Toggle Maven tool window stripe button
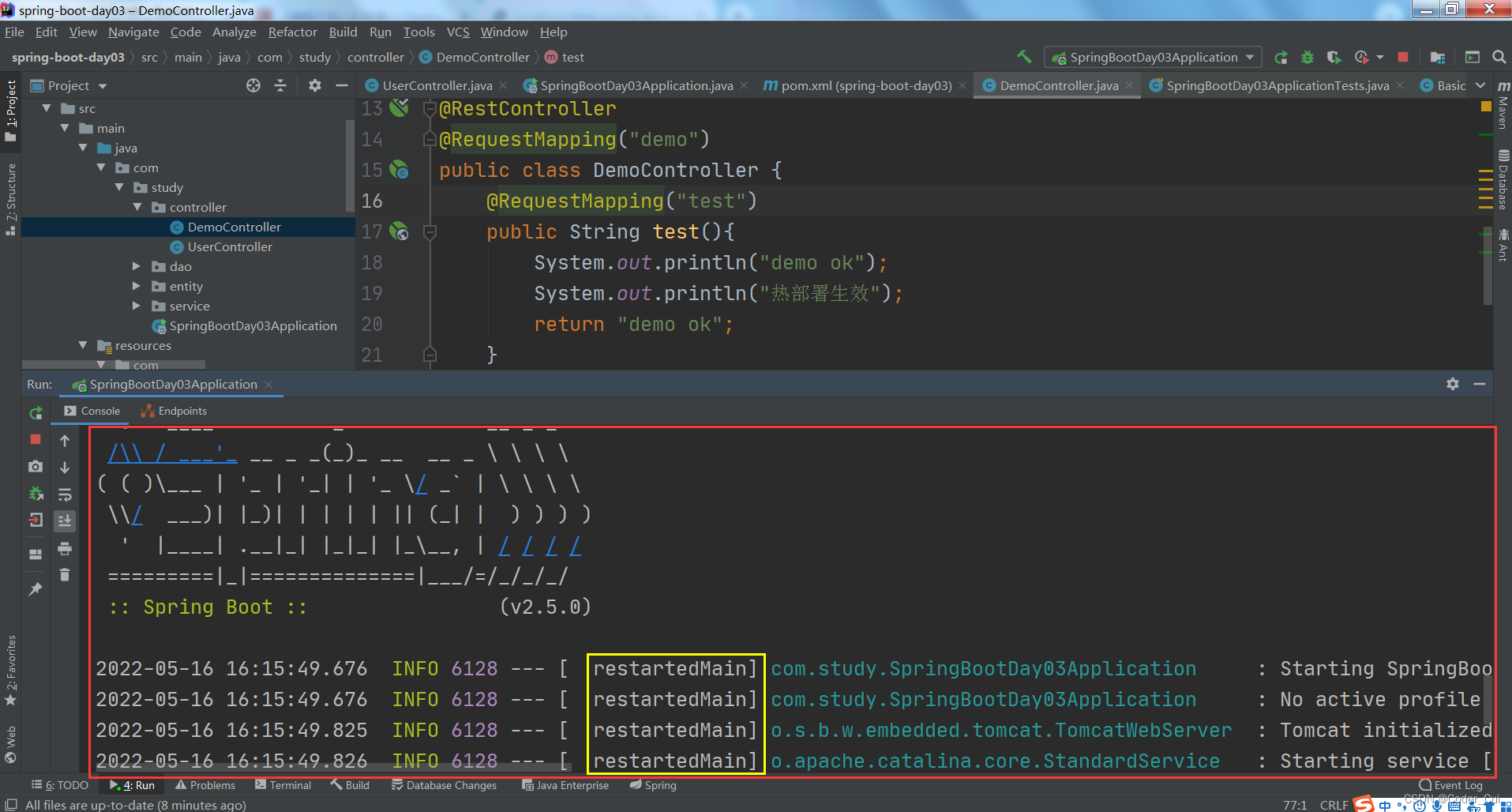The width and height of the screenshot is (1512, 812). [x=1503, y=104]
